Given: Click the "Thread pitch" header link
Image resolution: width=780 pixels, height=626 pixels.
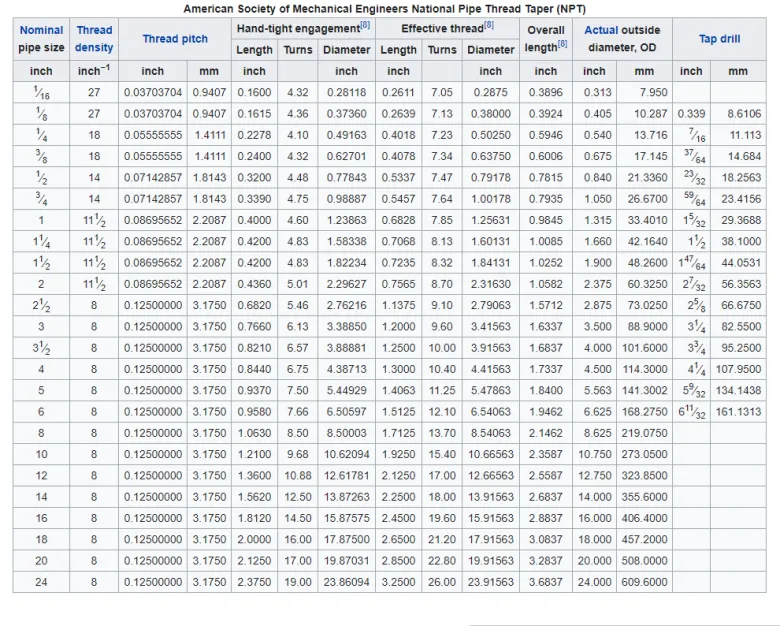Looking at the screenshot, I should (174, 39).
